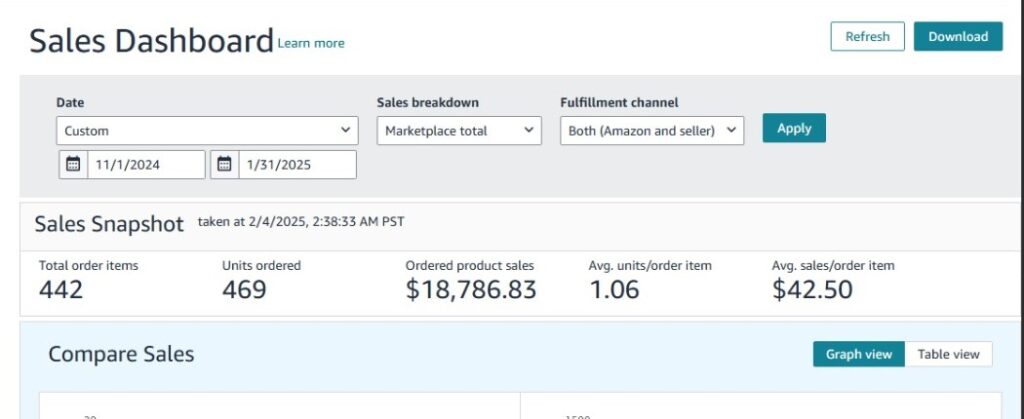Open the end date calendar picker icon
Screen dimensions: 1024x419
[224, 164]
